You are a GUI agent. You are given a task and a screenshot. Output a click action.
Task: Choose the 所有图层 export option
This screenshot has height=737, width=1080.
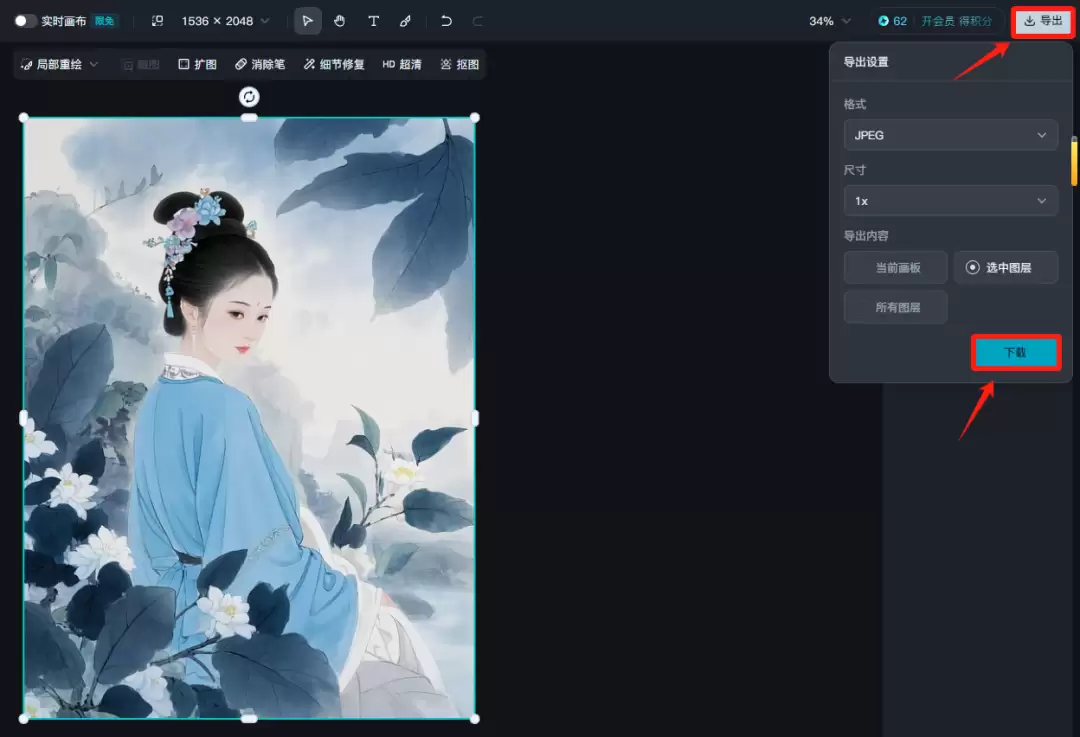click(895, 307)
